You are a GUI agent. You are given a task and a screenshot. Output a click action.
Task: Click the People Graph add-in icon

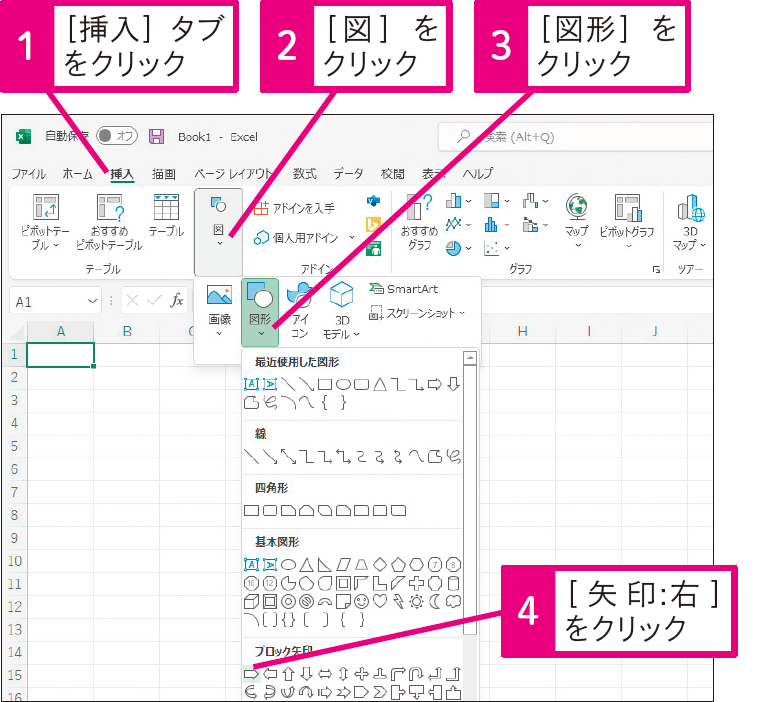coord(374,248)
